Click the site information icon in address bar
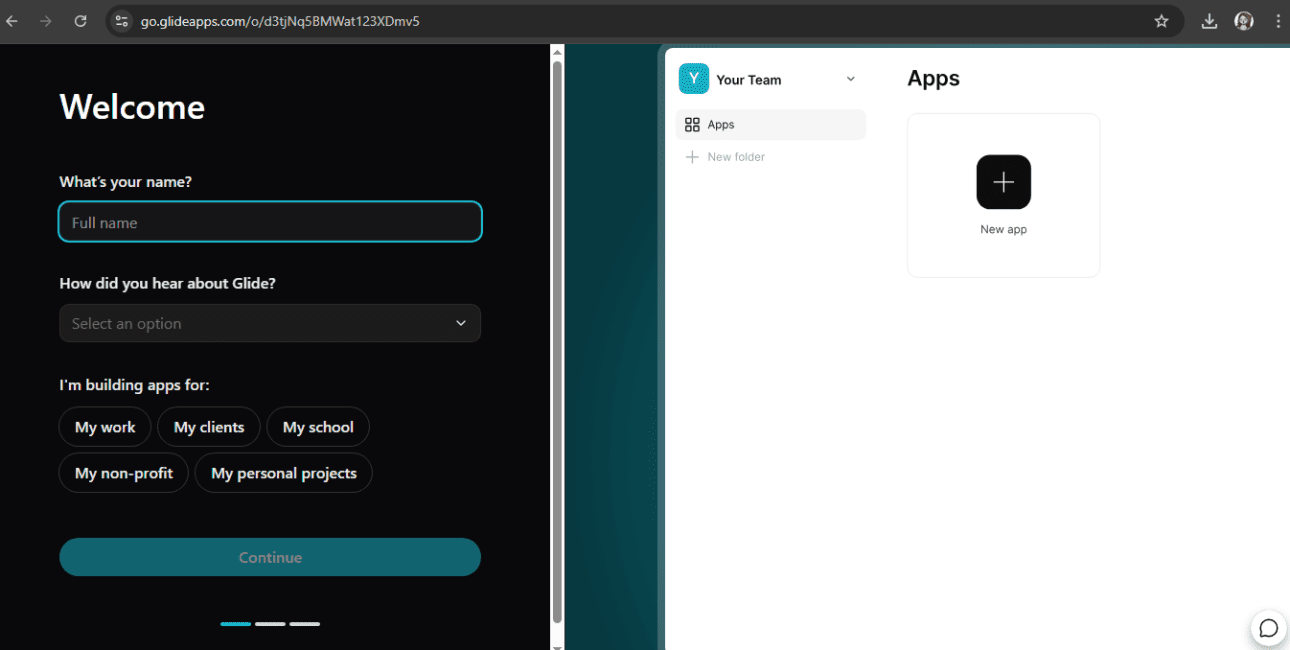This screenshot has width=1290, height=650. click(x=122, y=21)
